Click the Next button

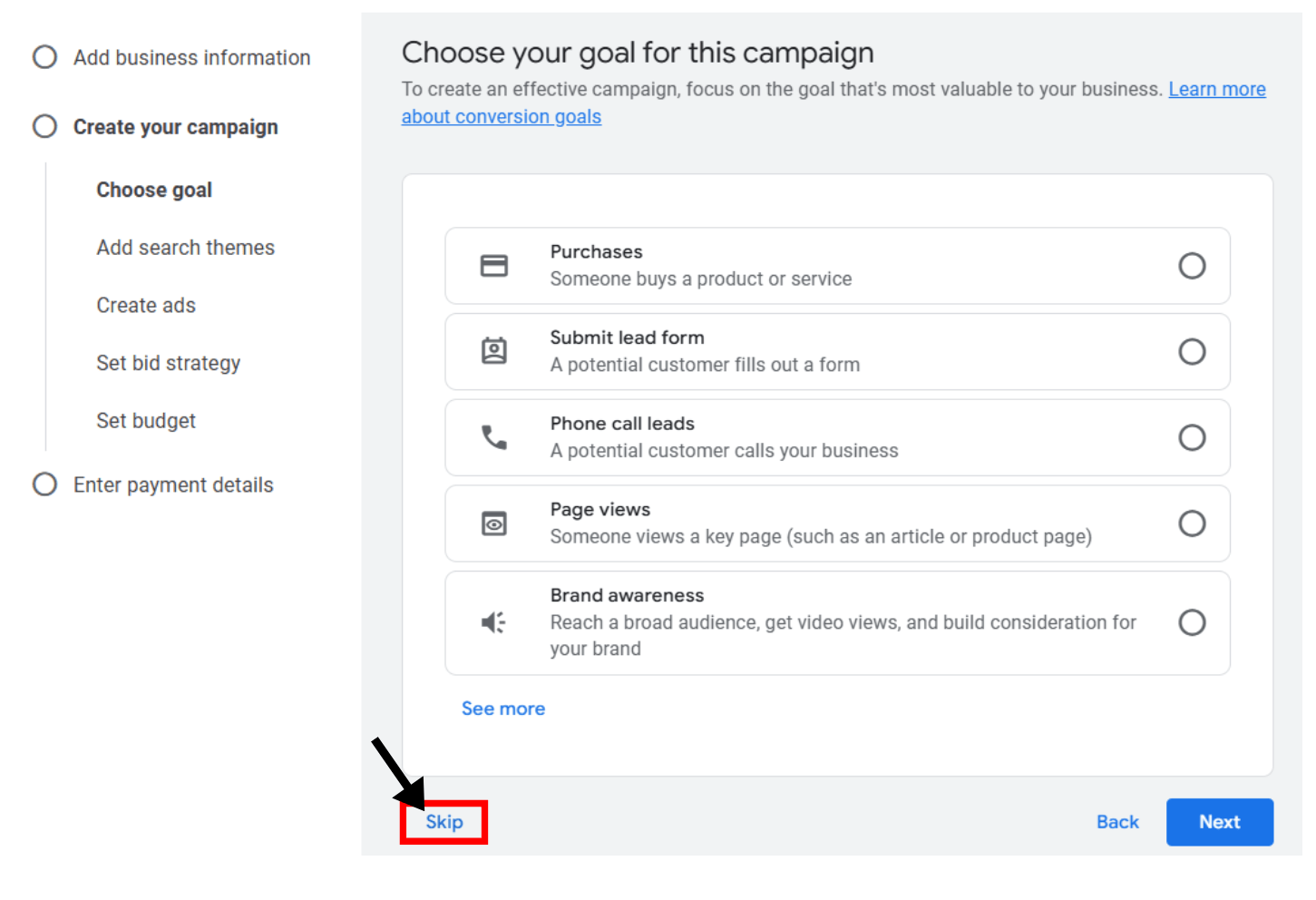(1219, 821)
